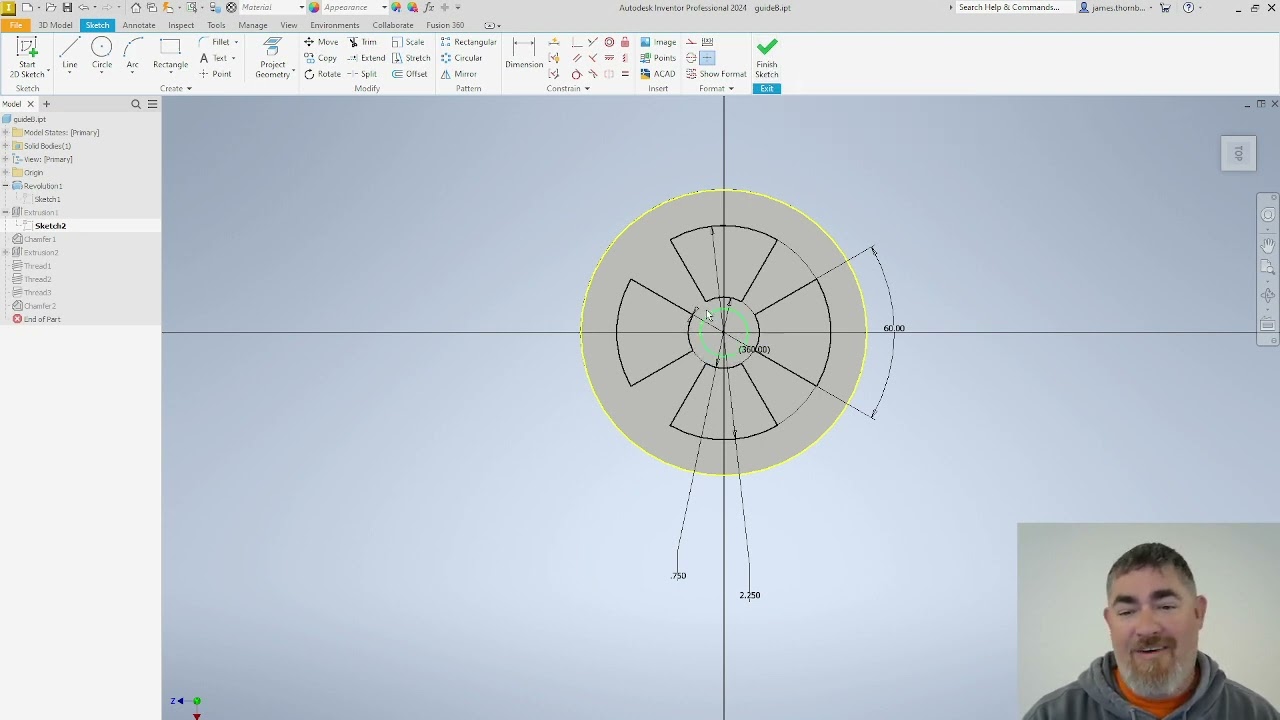Expand the Constrain panel dropdown
1280x720 pixels.
(x=568, y=89)
